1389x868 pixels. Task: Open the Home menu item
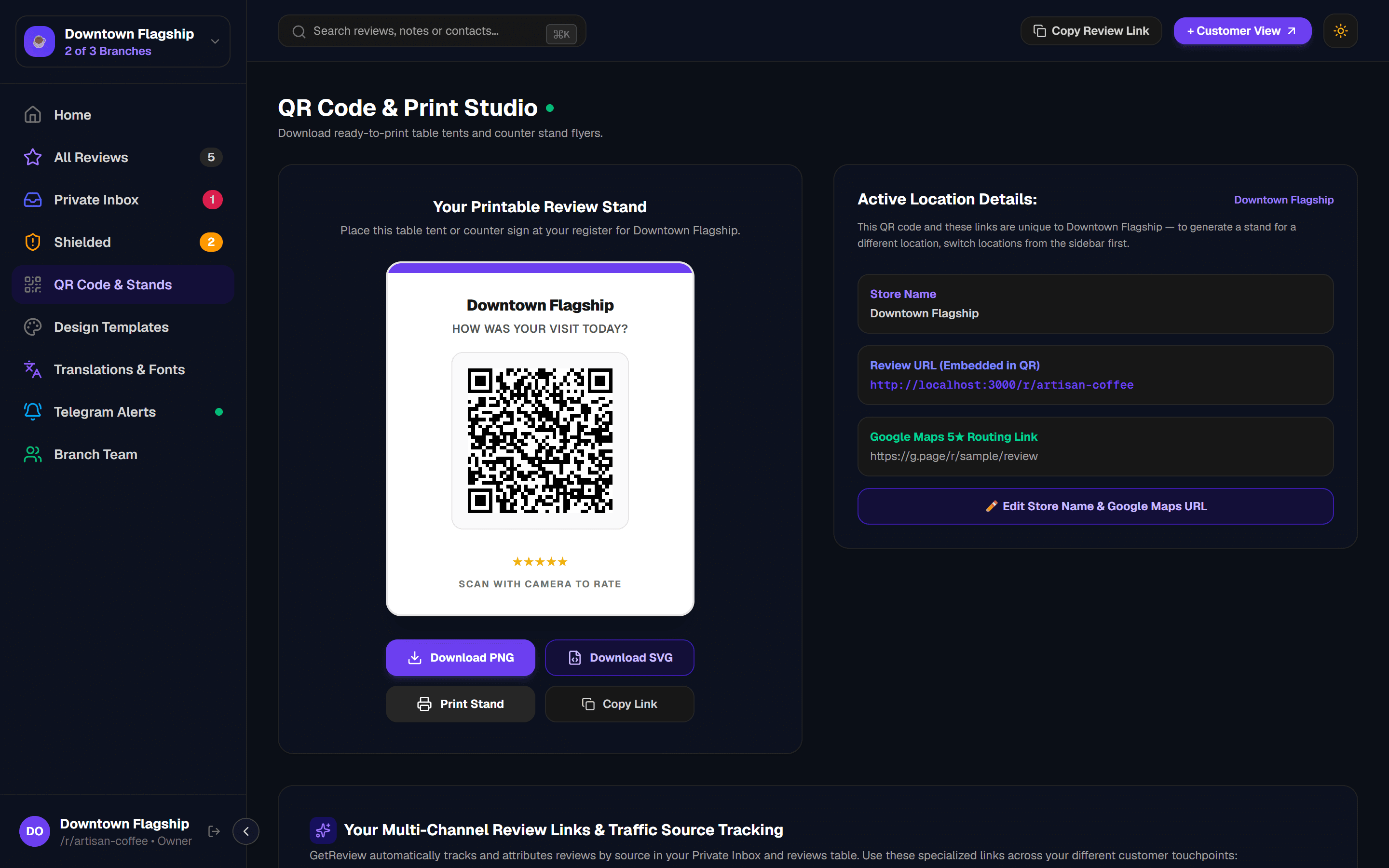tap(123, 115)
